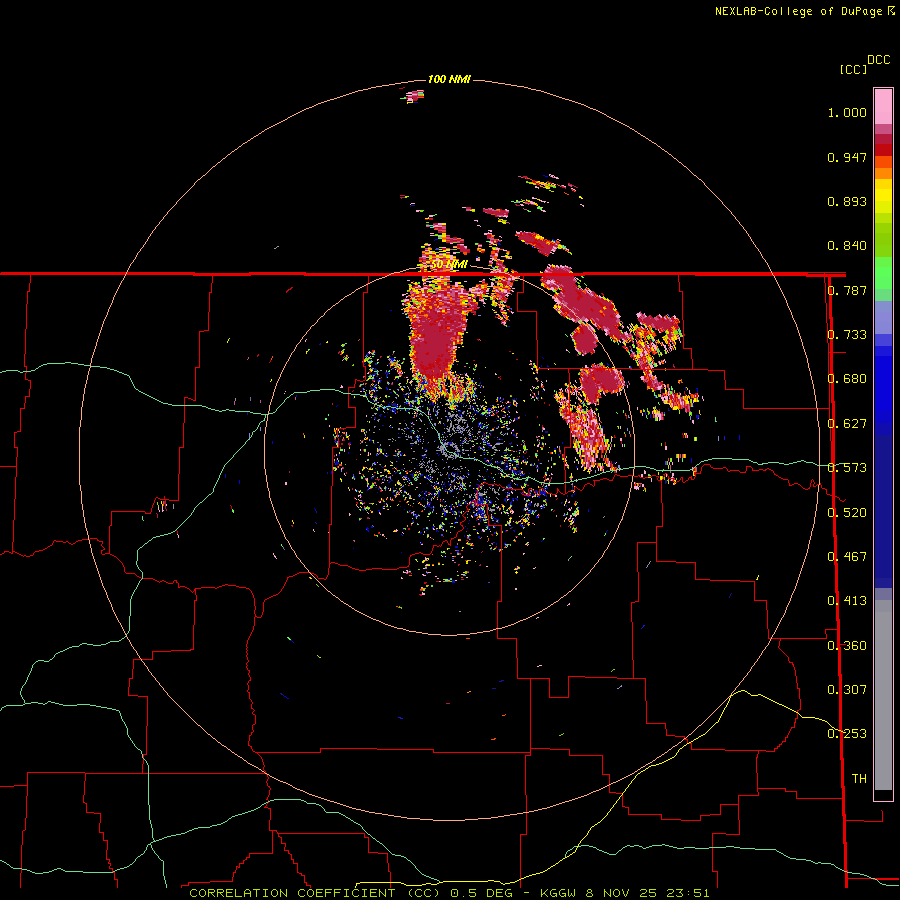Click the bright green segment of the color bar
The width and height of the screenshot is (900, 900).
pyautogui.click(x=883, y=273)
